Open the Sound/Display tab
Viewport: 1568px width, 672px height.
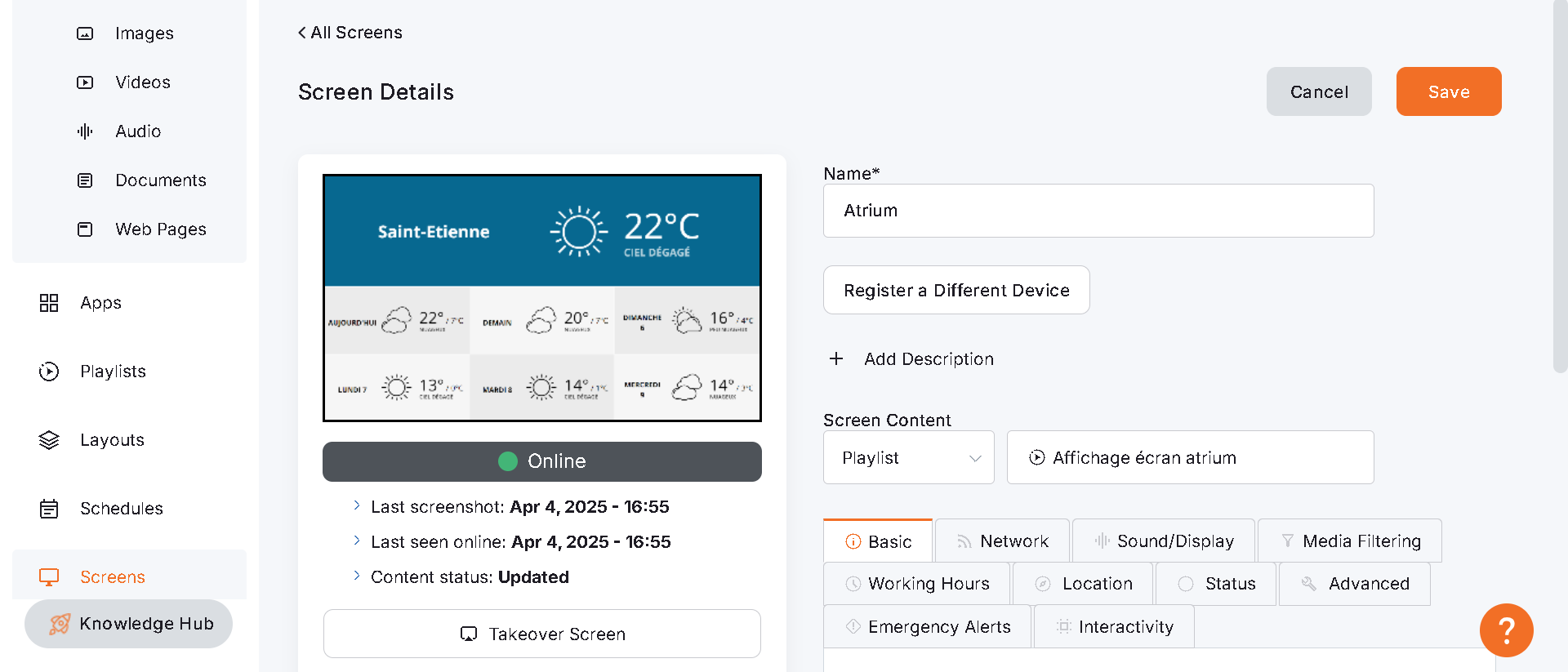pyautogui.click(x=1163, y=541)
